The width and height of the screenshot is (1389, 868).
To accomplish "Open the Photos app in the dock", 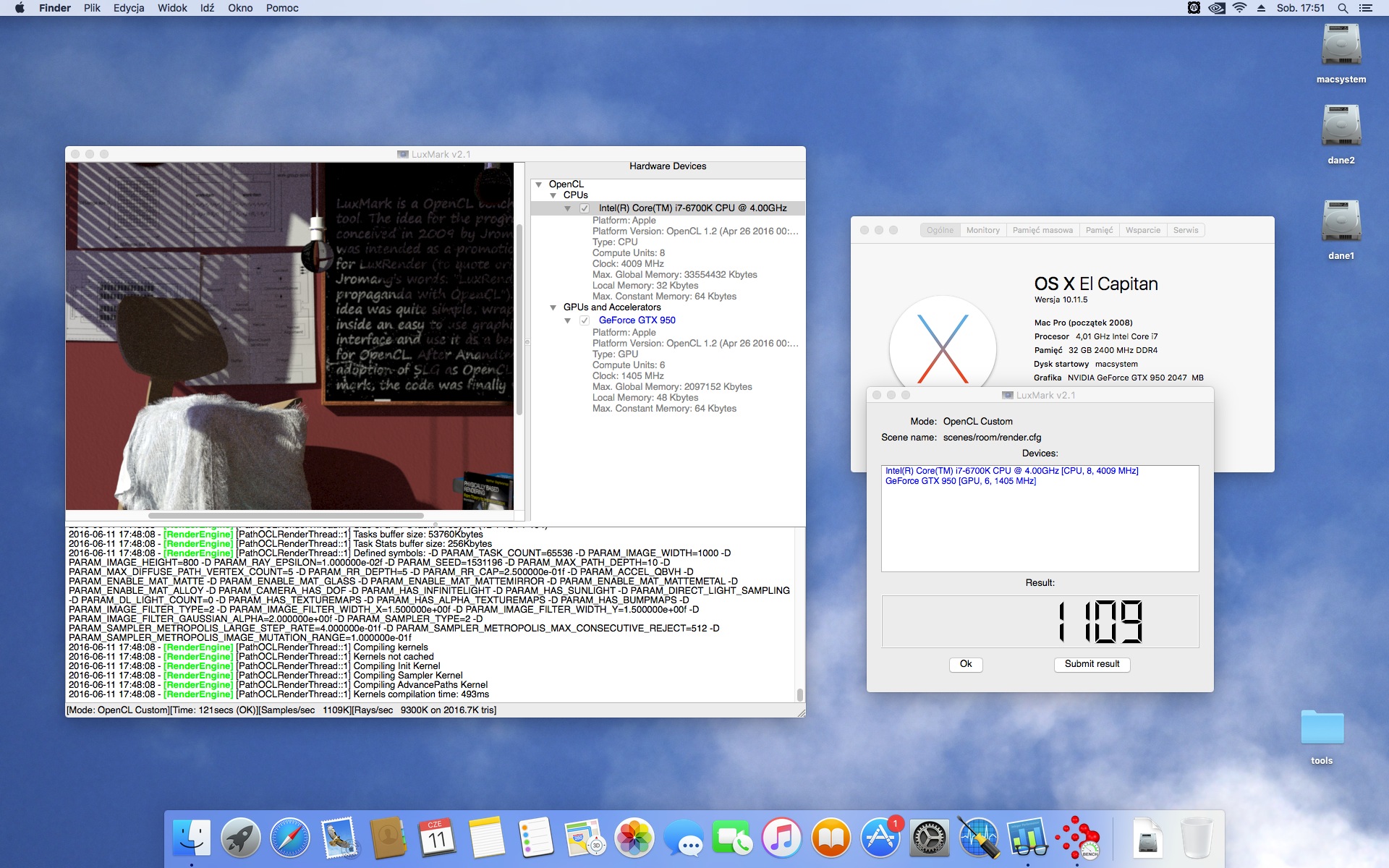I will 634,838.
